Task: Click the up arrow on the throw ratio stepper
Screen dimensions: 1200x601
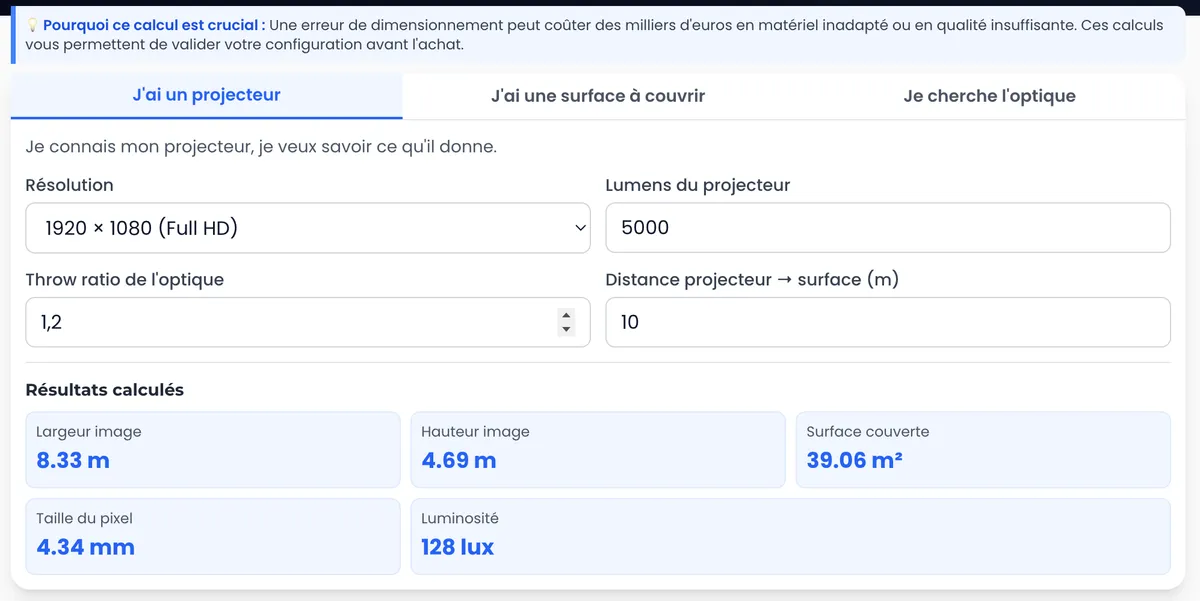Action: 566,315
